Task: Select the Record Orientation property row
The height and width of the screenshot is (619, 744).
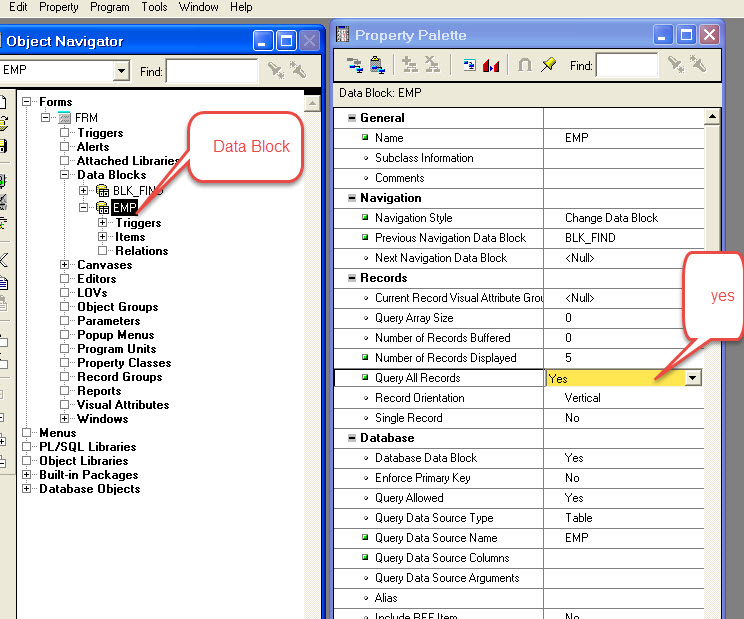Action: [x=419, y=398]
